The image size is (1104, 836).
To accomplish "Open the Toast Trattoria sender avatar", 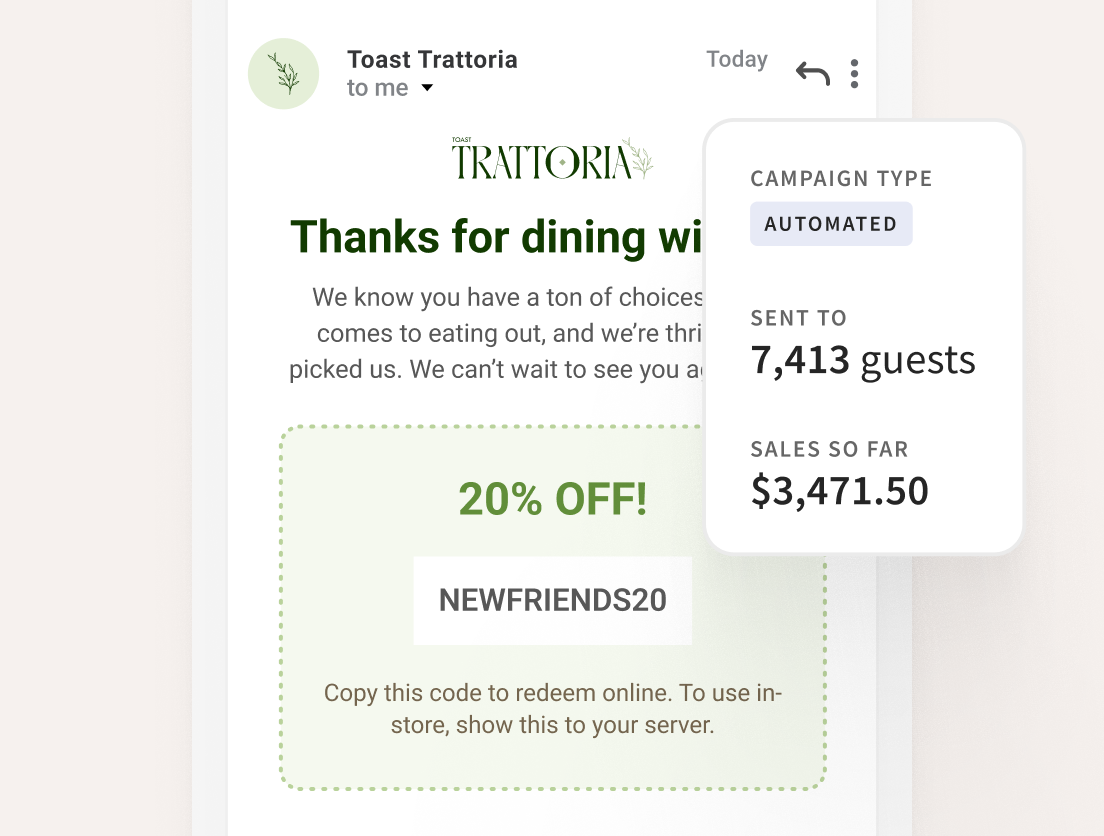I will (283, 73).
